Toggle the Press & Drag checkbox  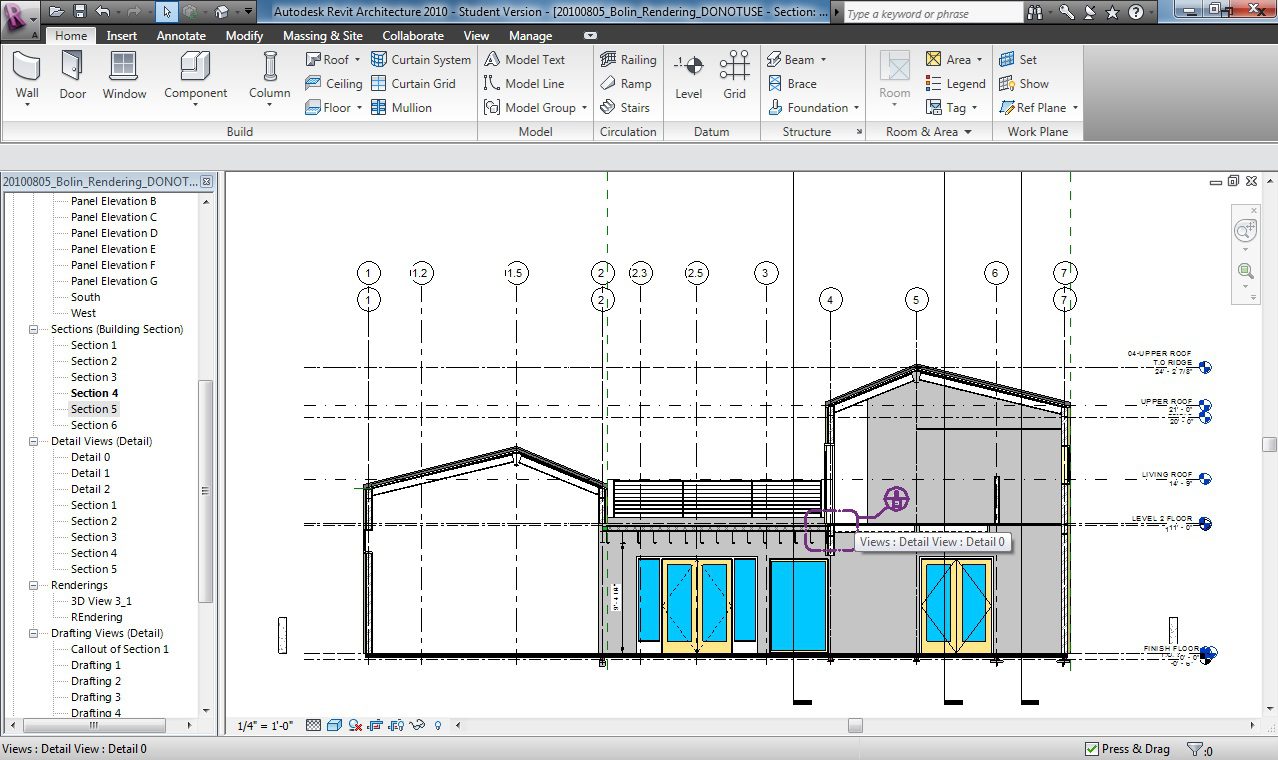pyautogui.click(x=1092, y=749)
